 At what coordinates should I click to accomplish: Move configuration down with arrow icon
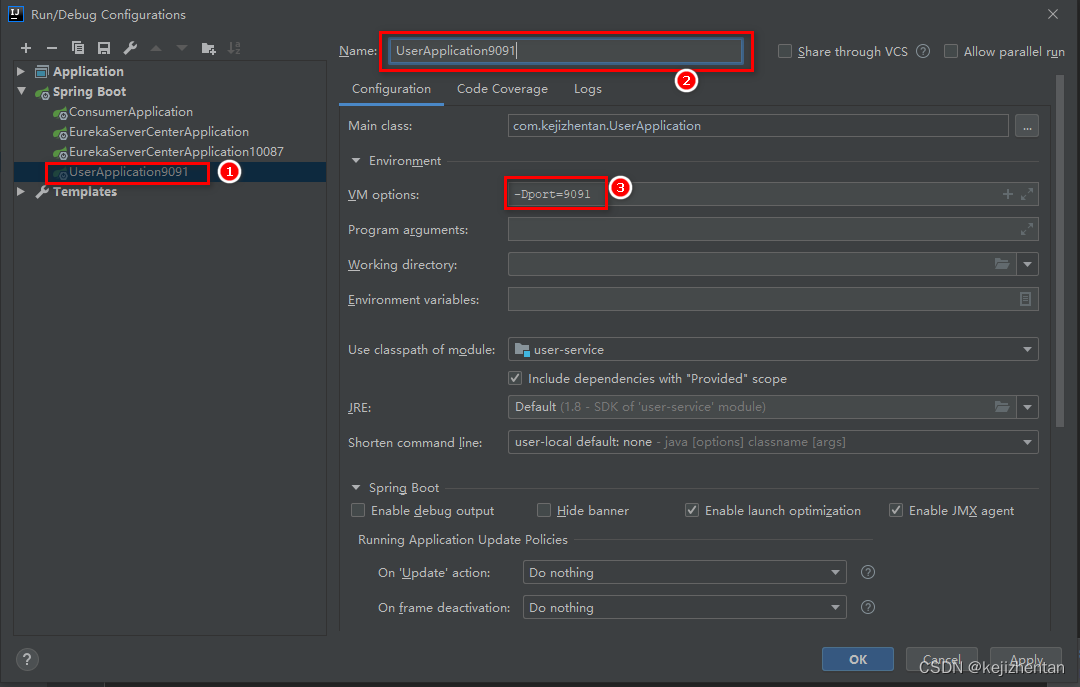point(182,48)
